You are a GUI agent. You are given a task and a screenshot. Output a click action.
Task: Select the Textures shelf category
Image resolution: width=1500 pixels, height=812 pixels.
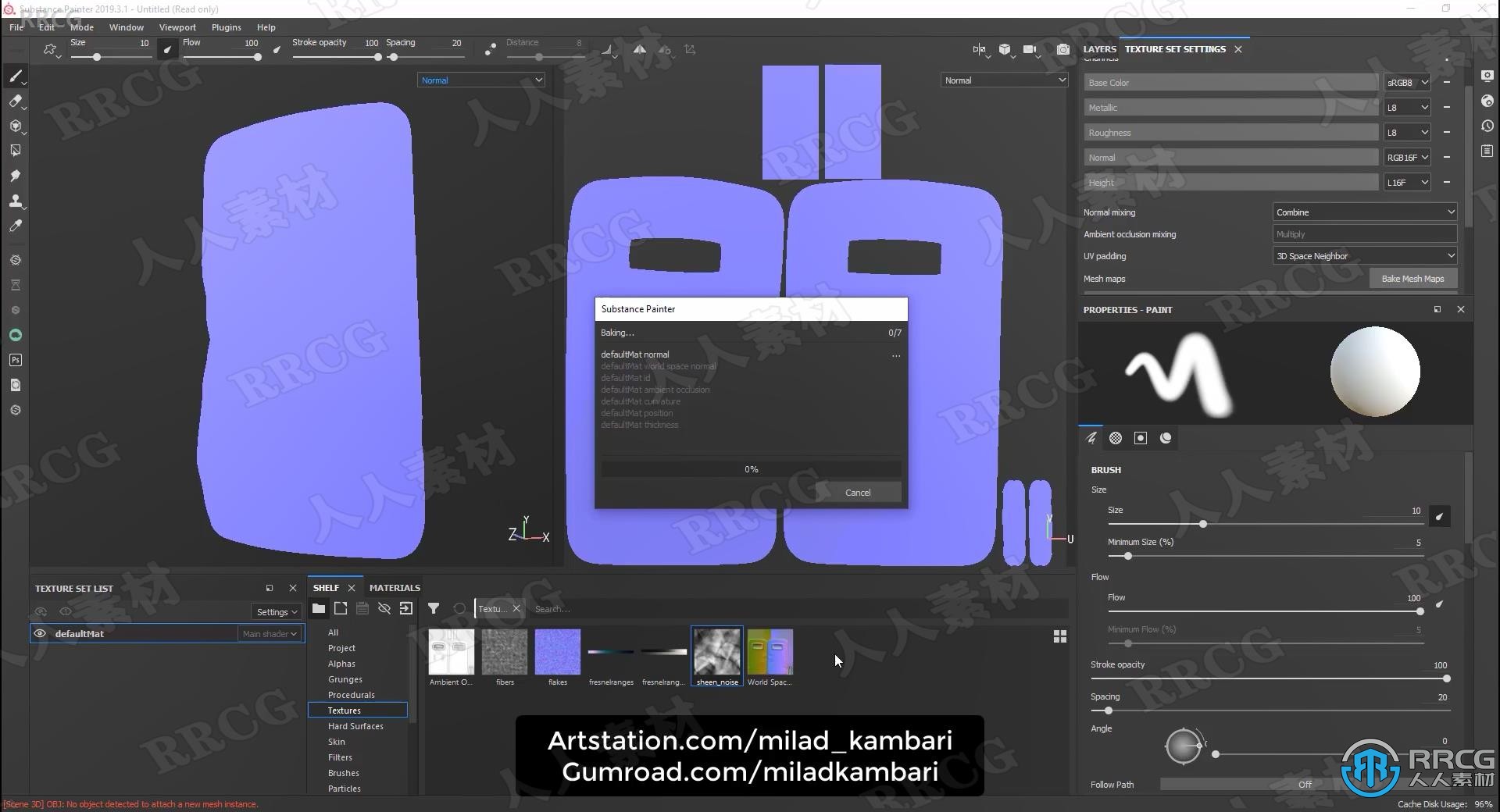(x=358, y=710)
